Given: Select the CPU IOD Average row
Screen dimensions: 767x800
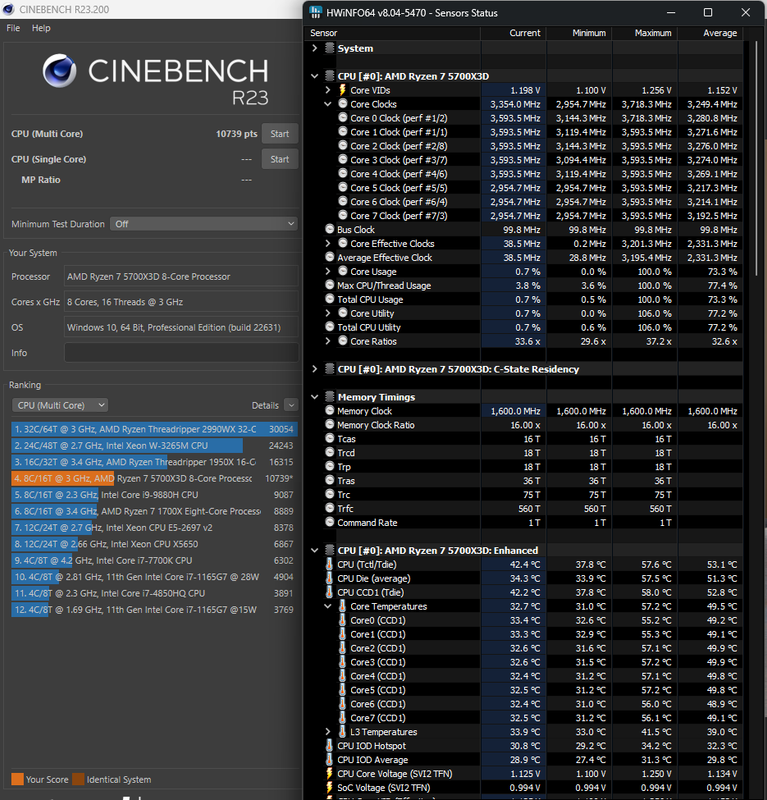Looking at the screenshot, I should coord(525,760).
